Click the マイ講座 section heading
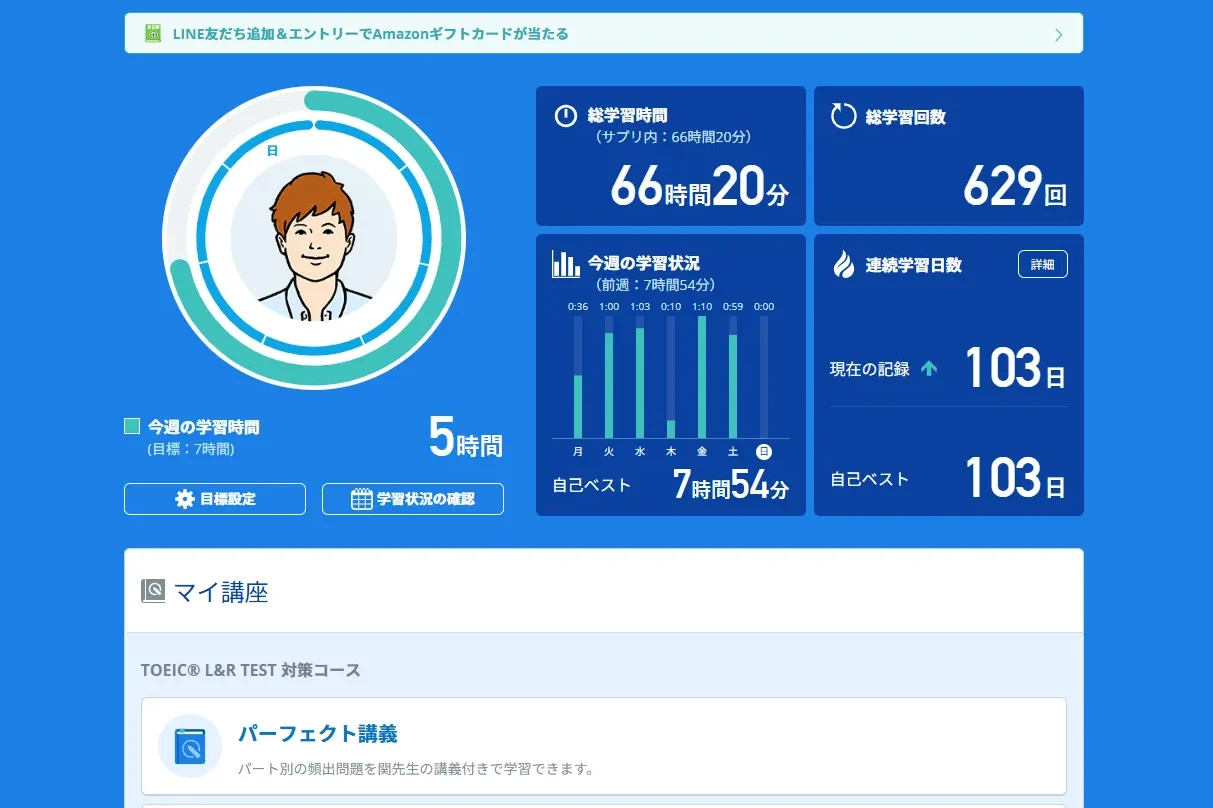The width and height of the screenshot is (1213, 808). point(221,592)
